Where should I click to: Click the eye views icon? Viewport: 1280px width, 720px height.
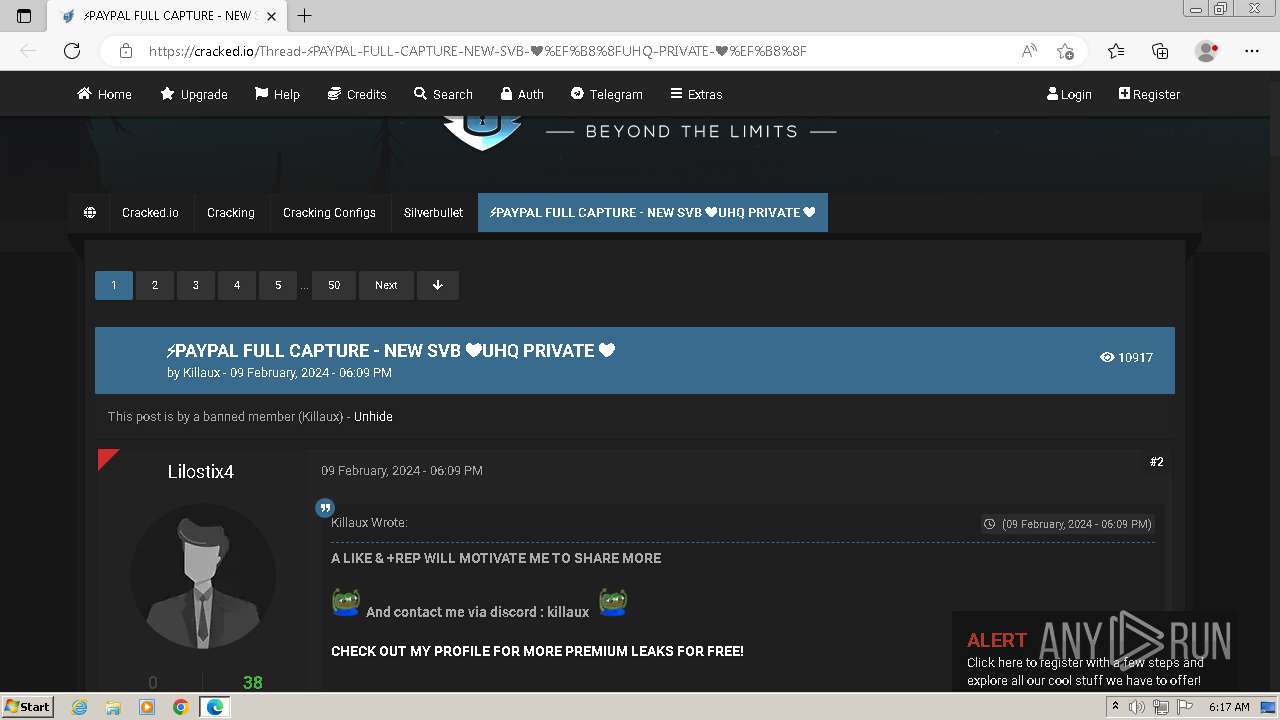1107,357
